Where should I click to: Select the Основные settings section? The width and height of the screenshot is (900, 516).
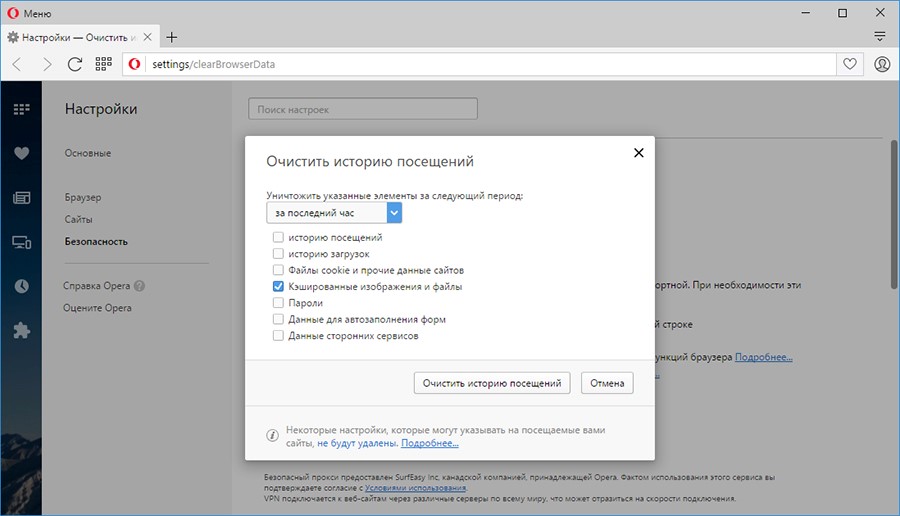click(88, 153)
